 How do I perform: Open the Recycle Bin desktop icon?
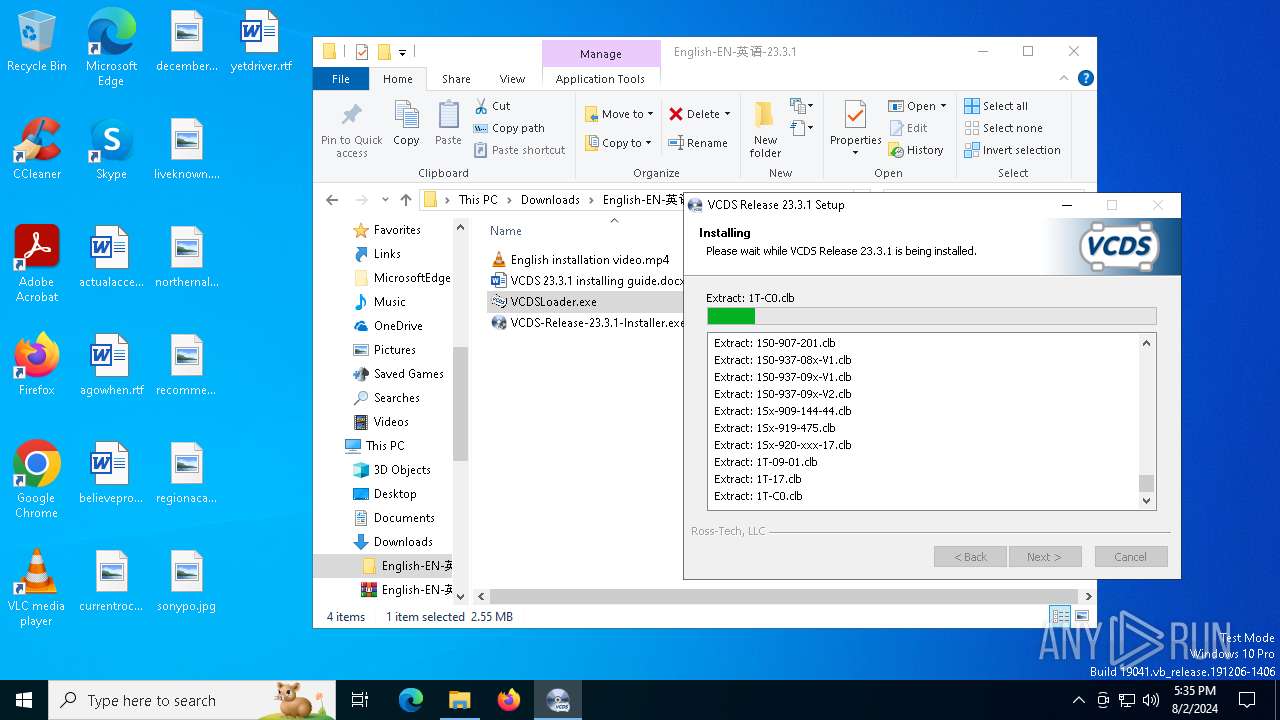tap(37, 42)
